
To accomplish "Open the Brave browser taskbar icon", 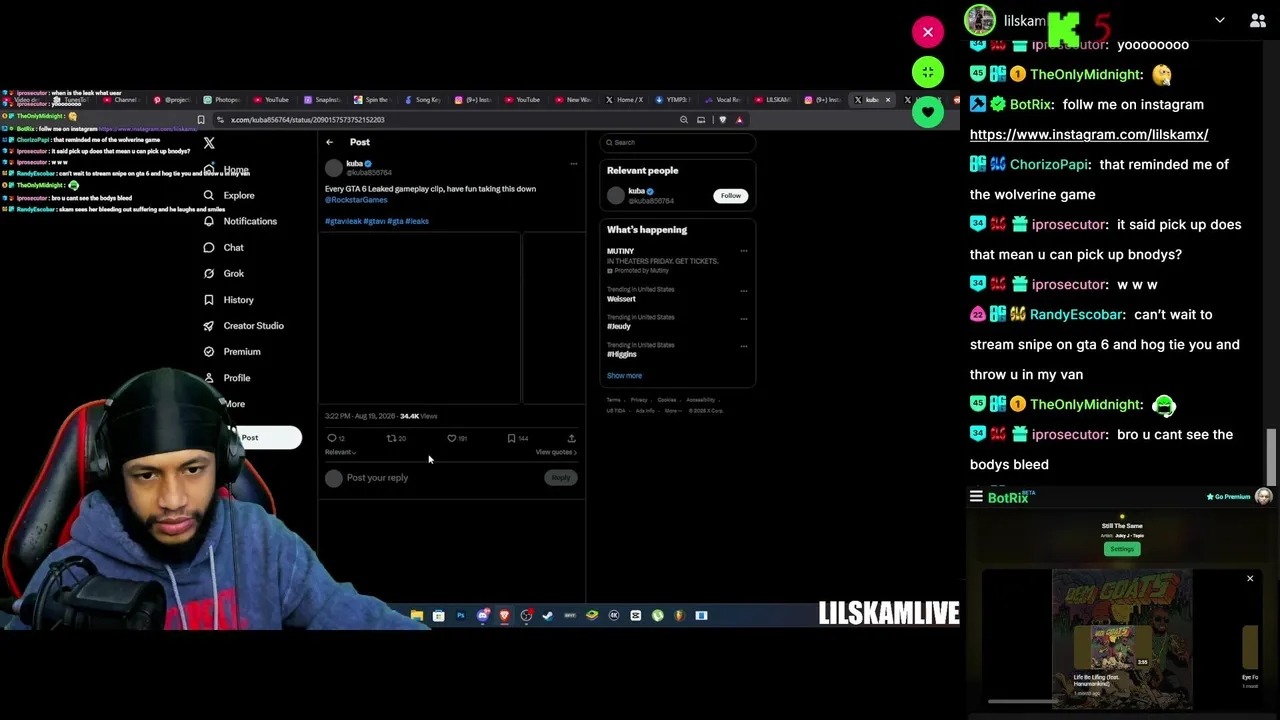I will point(504,615).
